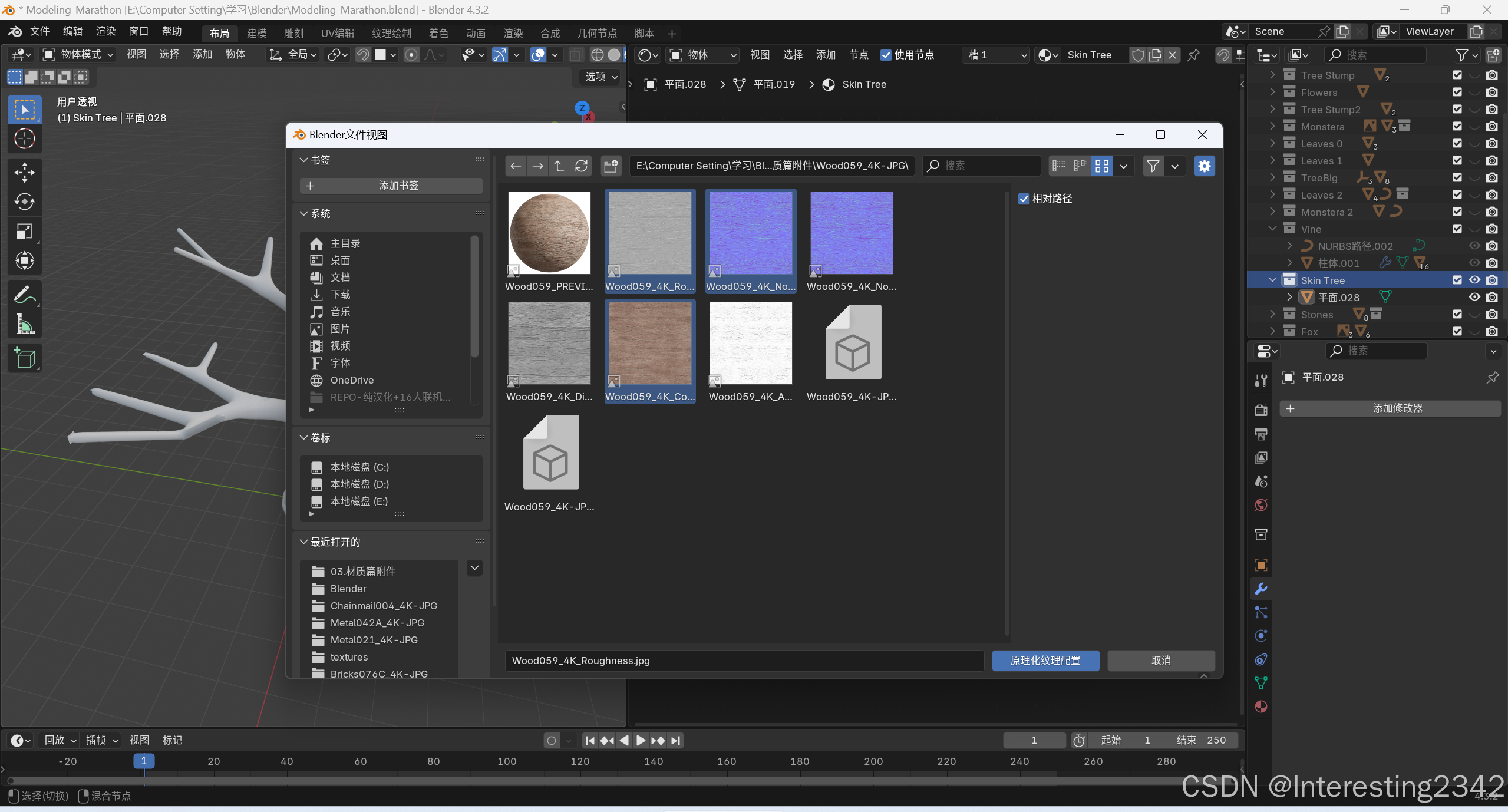Open the 编辑 menu

point(72,31)
